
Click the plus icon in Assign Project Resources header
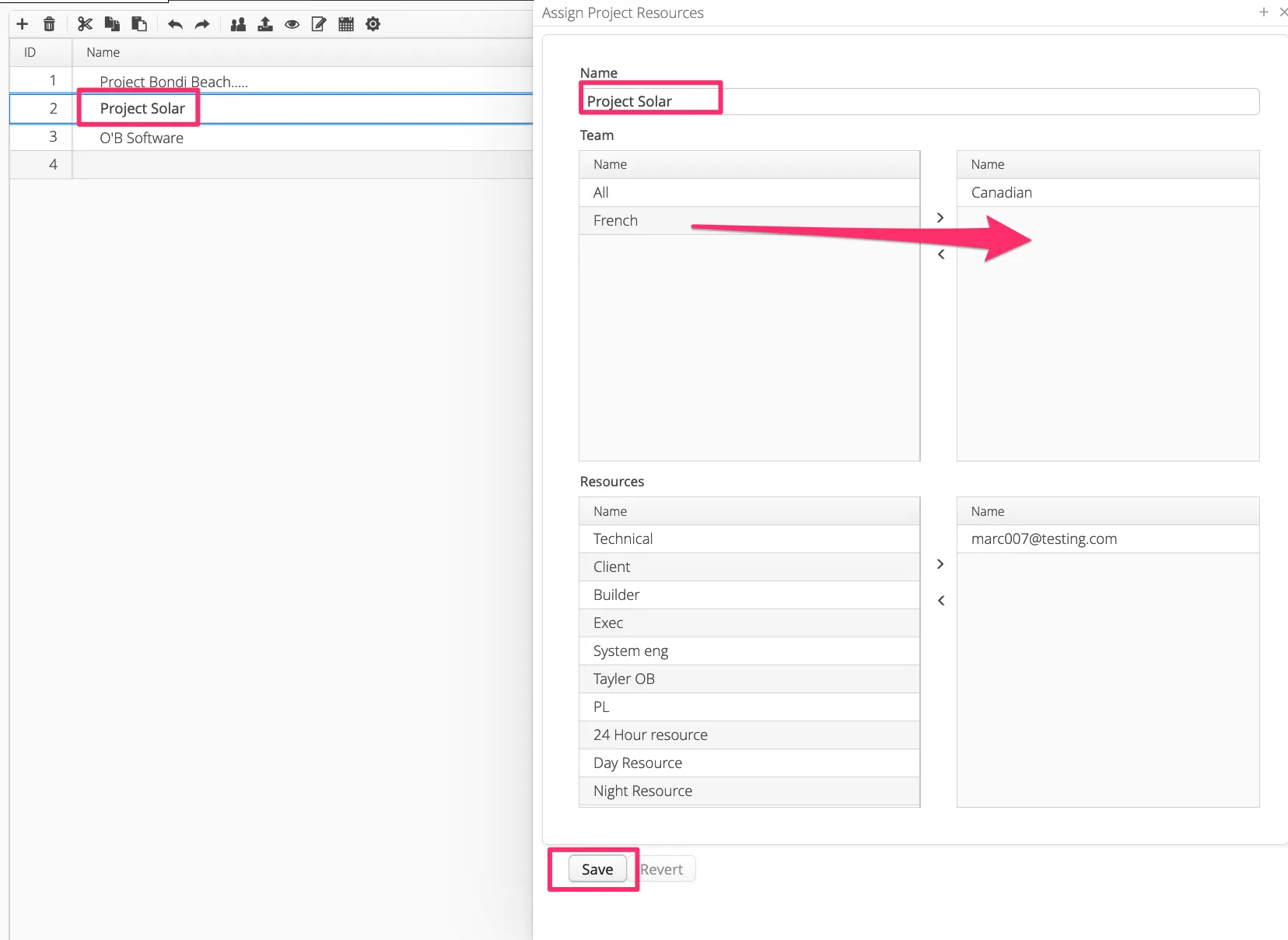[1264, 12]
